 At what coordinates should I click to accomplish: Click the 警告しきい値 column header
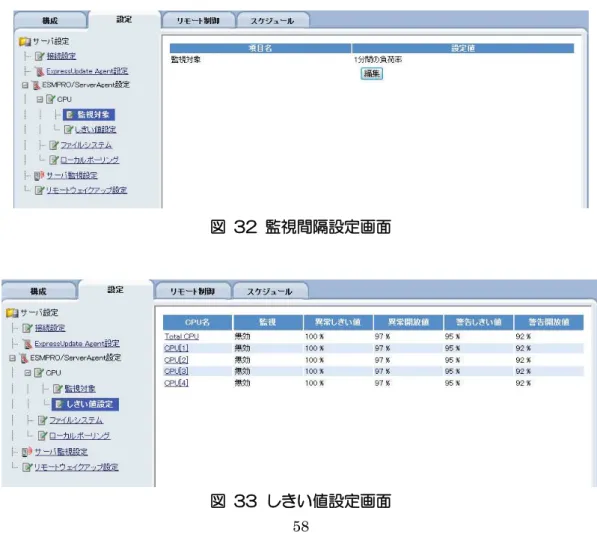tap(479, 322)
